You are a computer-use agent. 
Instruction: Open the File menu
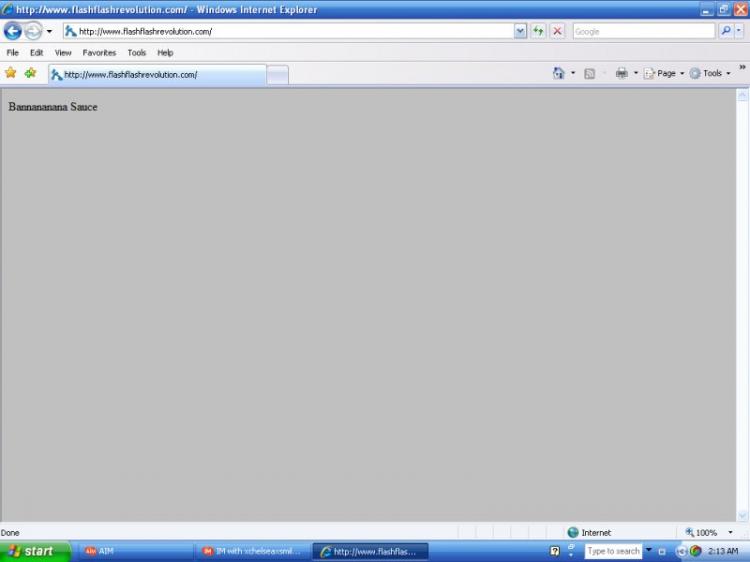click(x=13, y=52)
